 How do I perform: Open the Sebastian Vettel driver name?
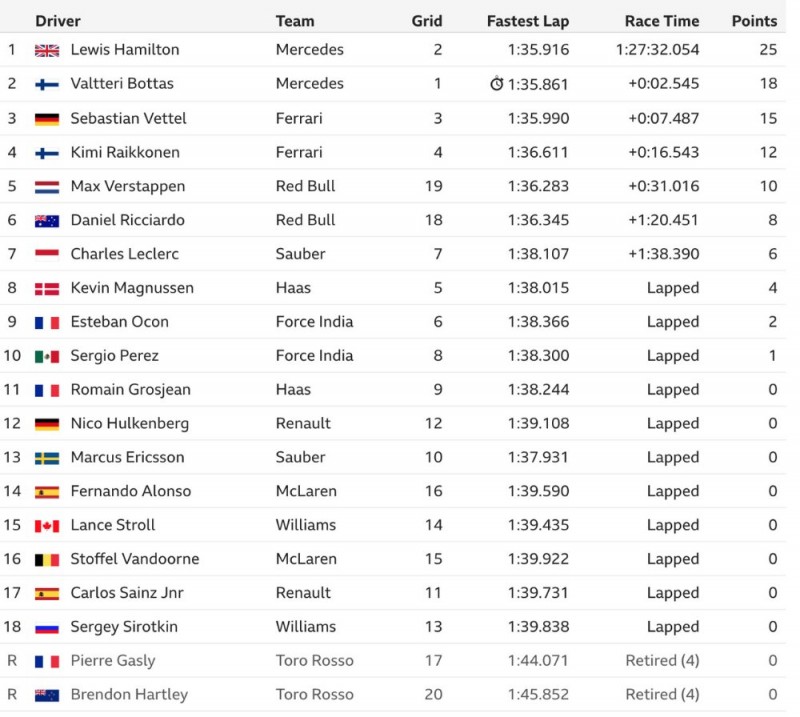[x=129, y=118]
